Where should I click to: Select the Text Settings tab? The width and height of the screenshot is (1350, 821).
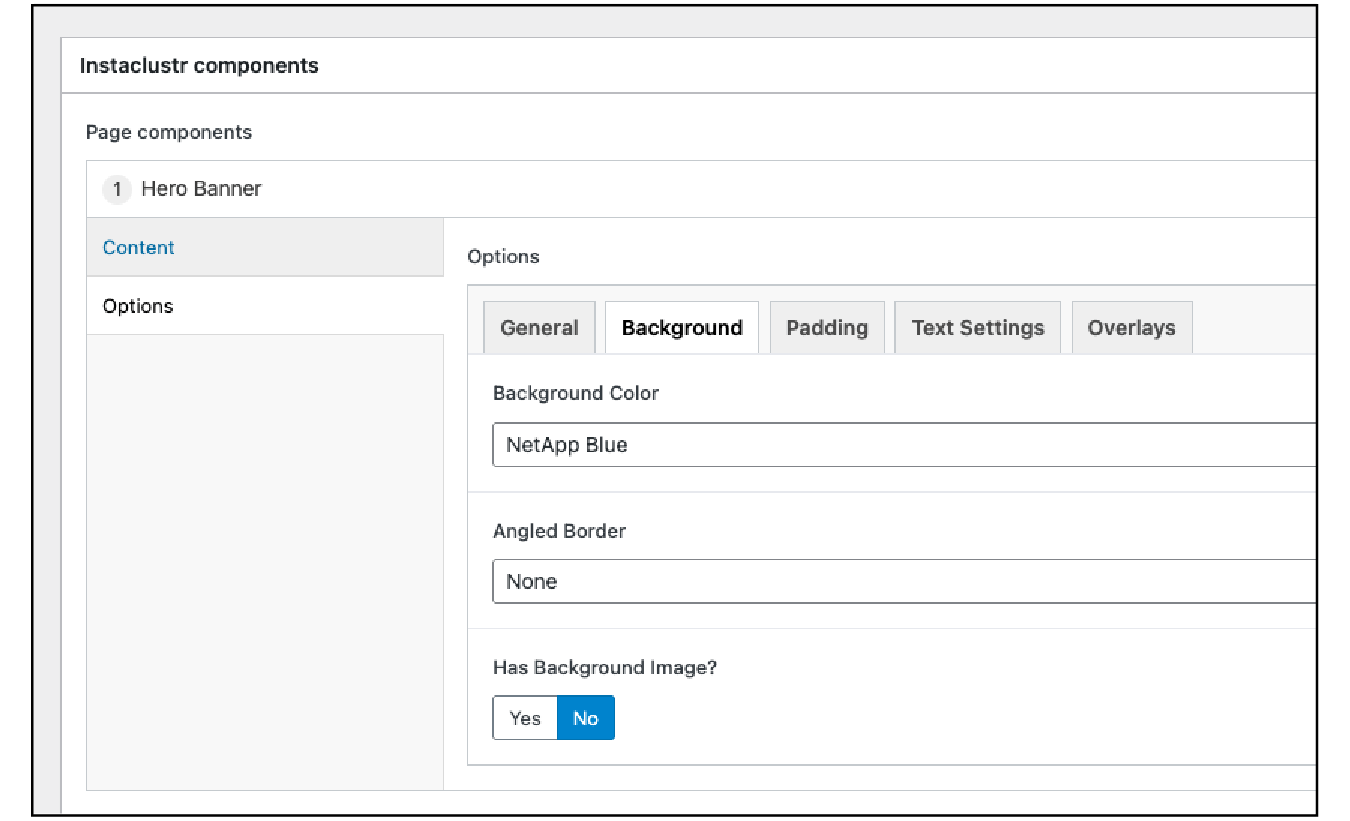click(977, 327)
